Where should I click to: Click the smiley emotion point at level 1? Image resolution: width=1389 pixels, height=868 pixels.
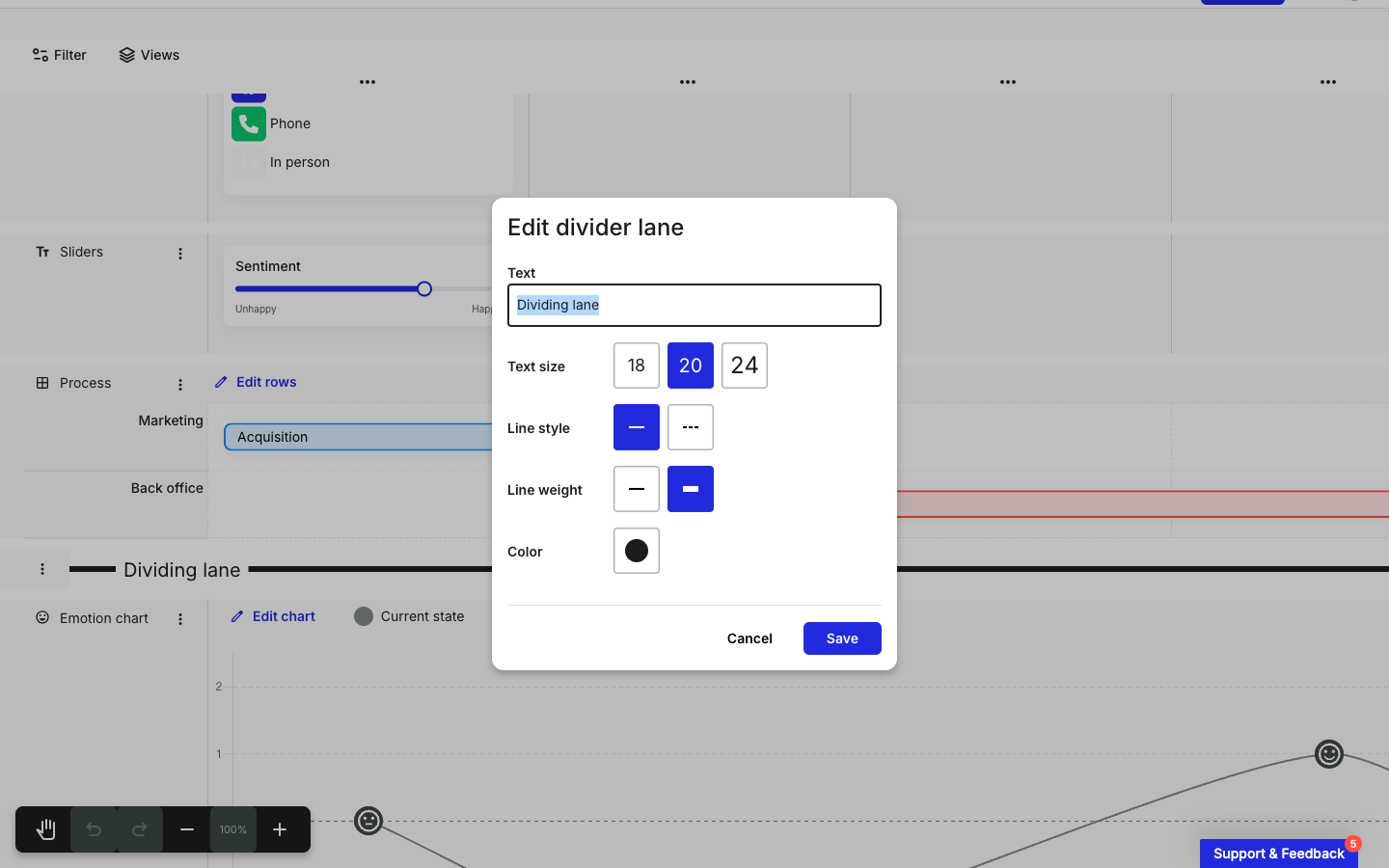coord(1329,754)
